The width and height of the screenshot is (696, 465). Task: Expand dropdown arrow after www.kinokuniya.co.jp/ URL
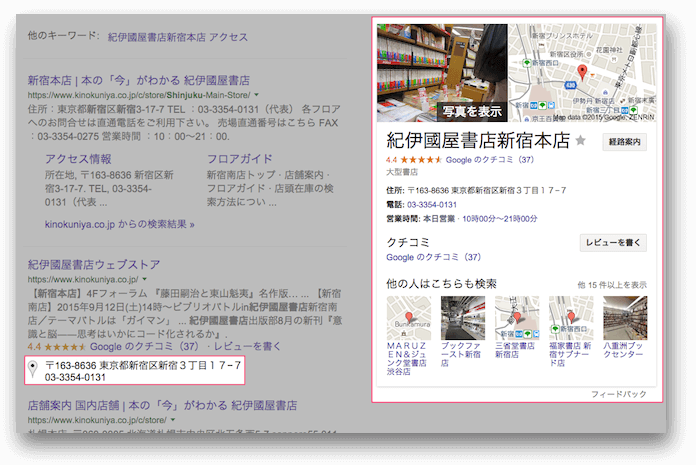point(144,279)
